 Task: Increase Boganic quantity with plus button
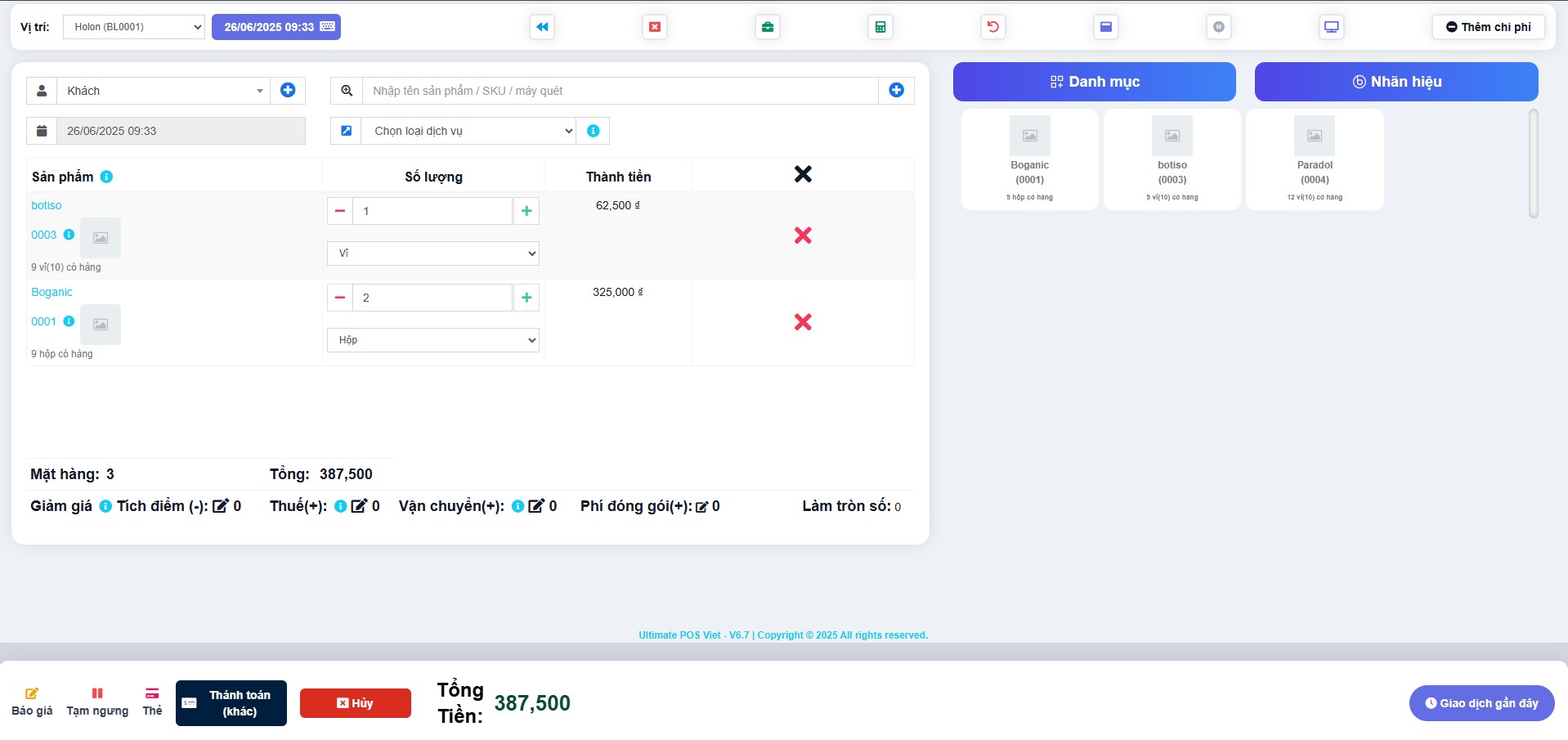(x=526, y=298)
